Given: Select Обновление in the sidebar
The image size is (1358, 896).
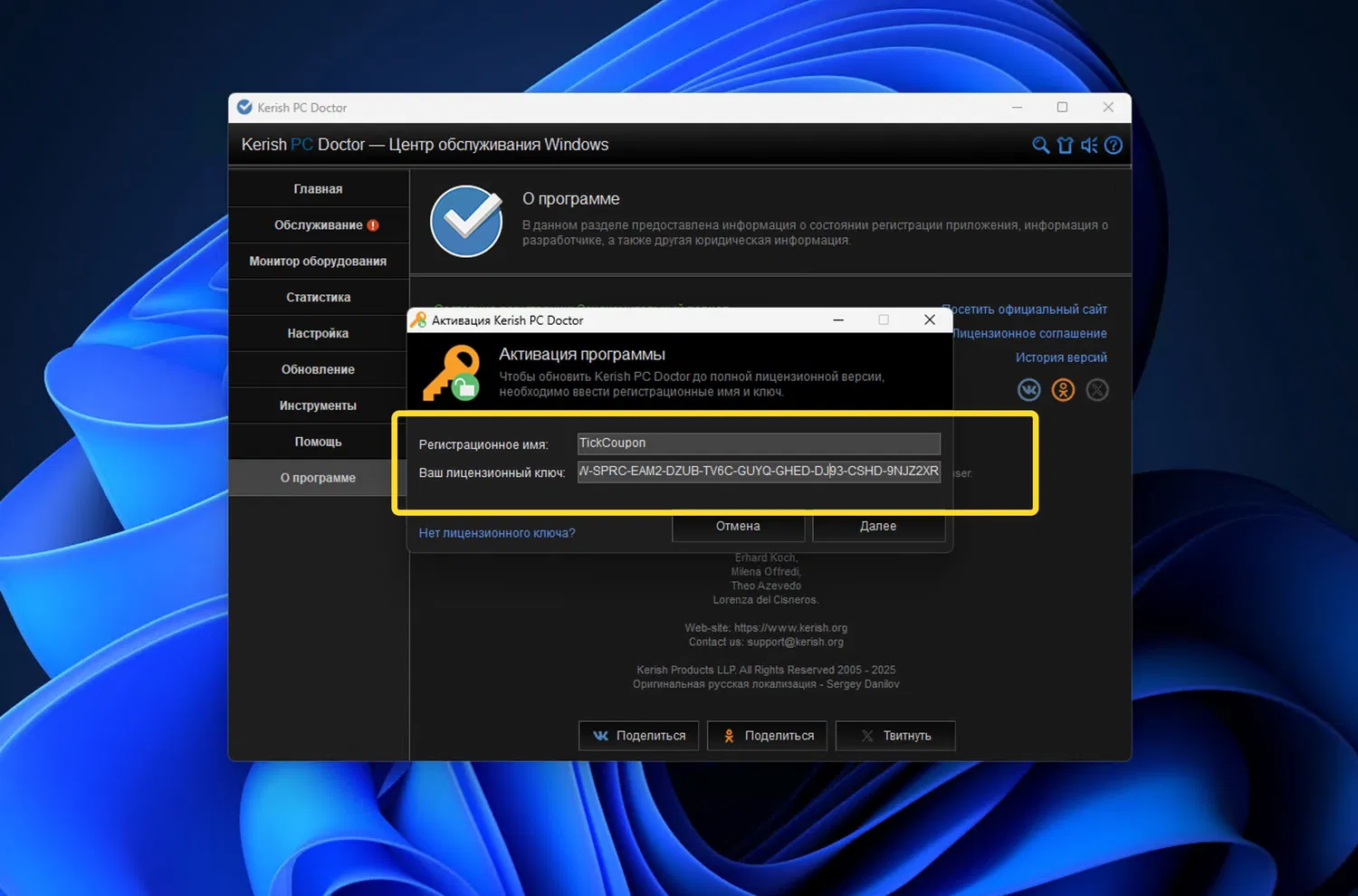Looking at the screenshot, I should [x=319, y=370].
